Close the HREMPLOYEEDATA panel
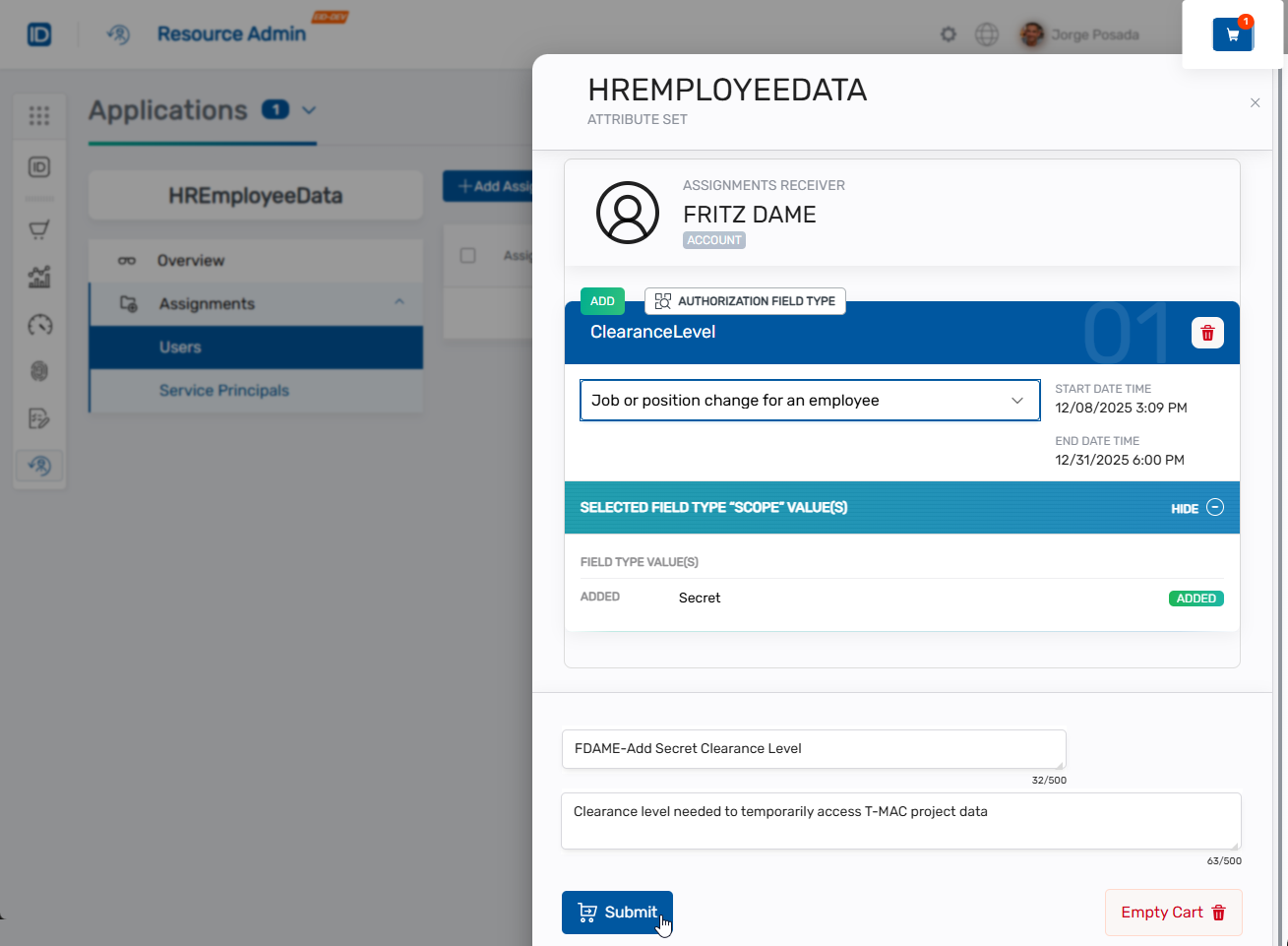The height and width of the screenshot is (946, 1288). (x=1255, y=102)
